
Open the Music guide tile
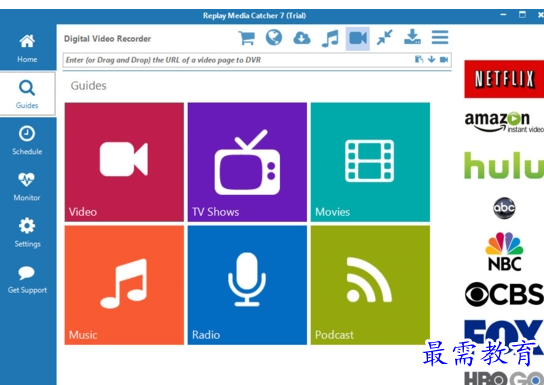124,285
